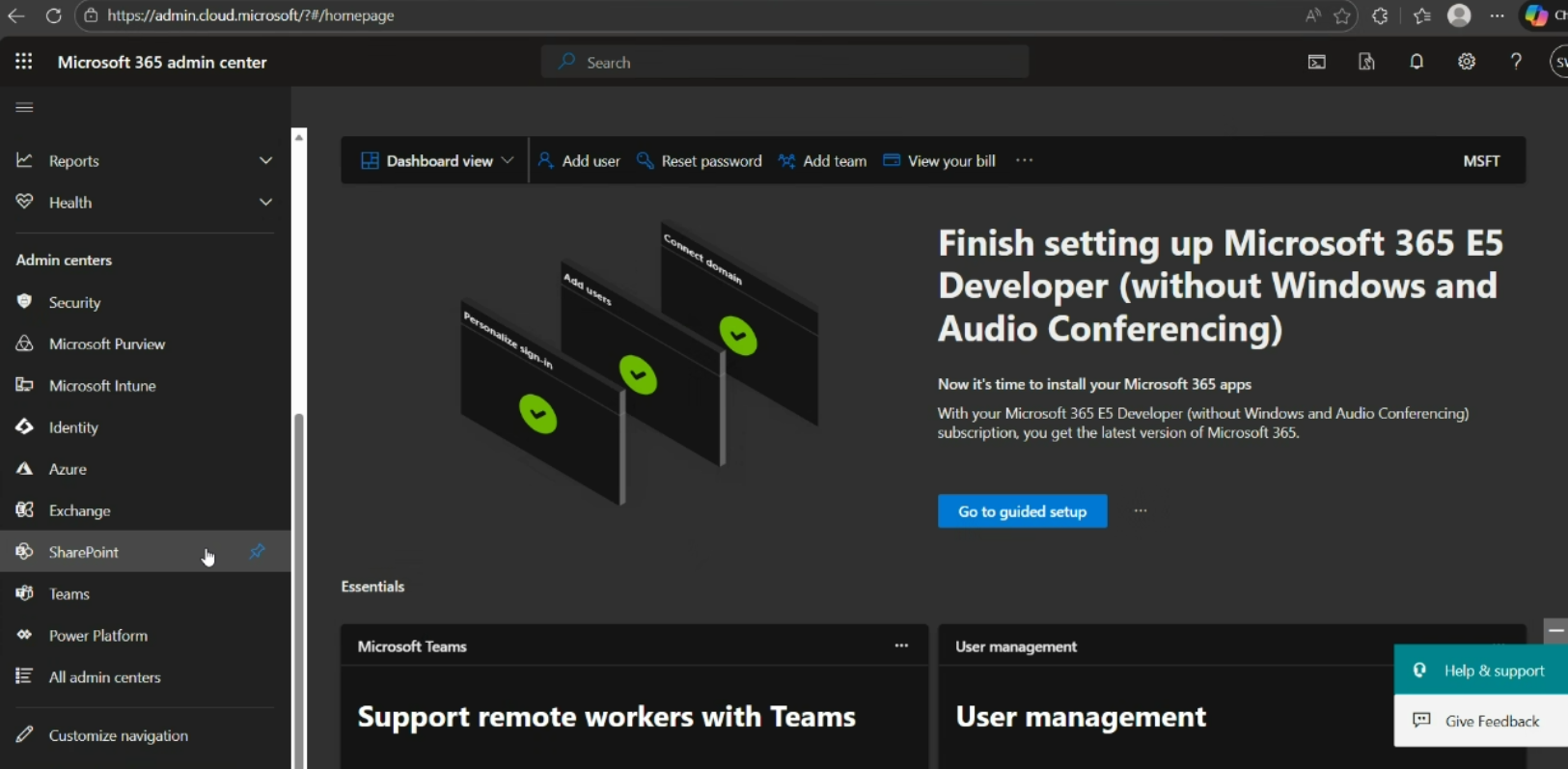Click the Security shield icon
Viewport: 1568px width, 769px height.
pyautogui.click(x=24, y=302)
